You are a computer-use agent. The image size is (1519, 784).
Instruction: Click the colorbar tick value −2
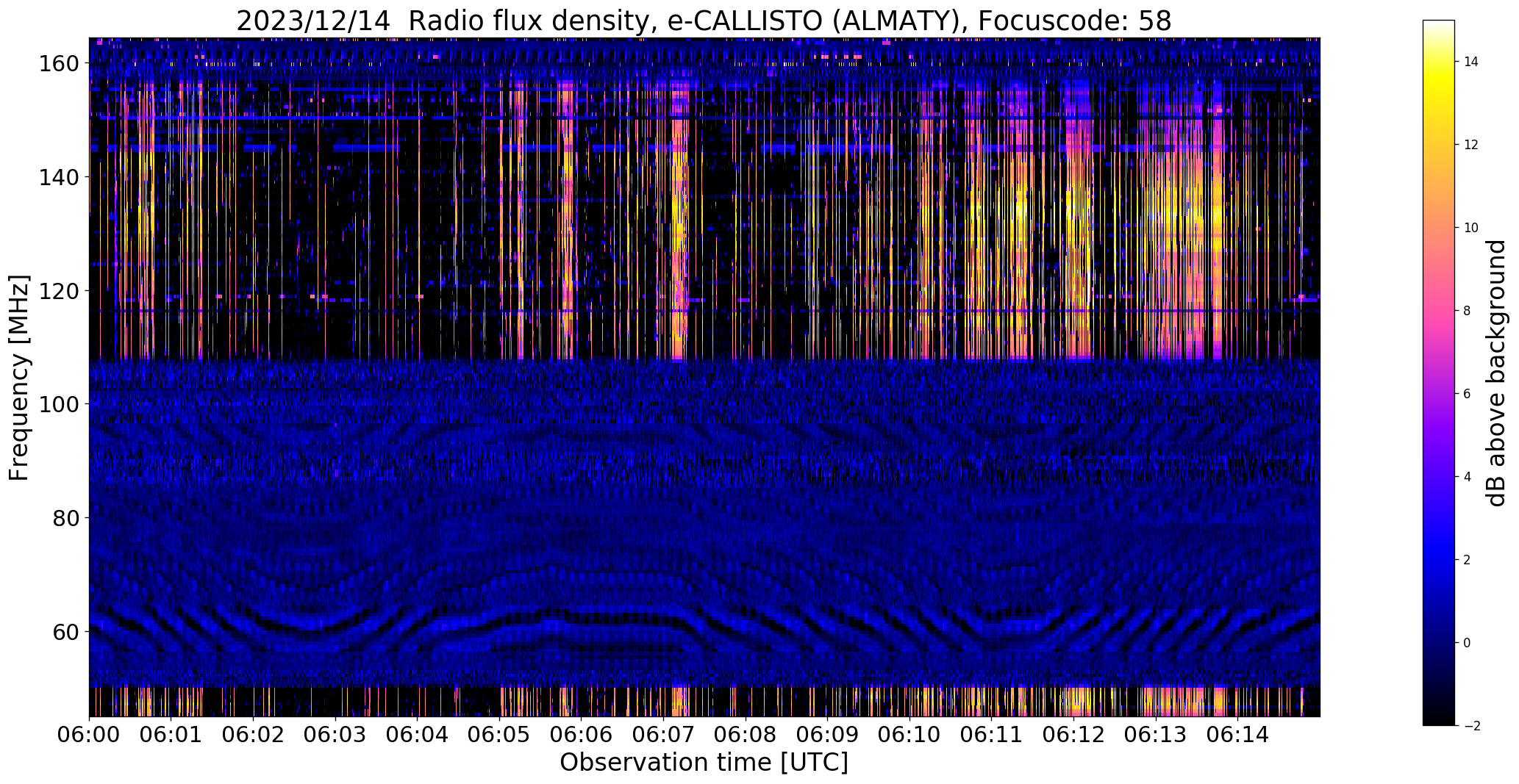coord(1472,726)
